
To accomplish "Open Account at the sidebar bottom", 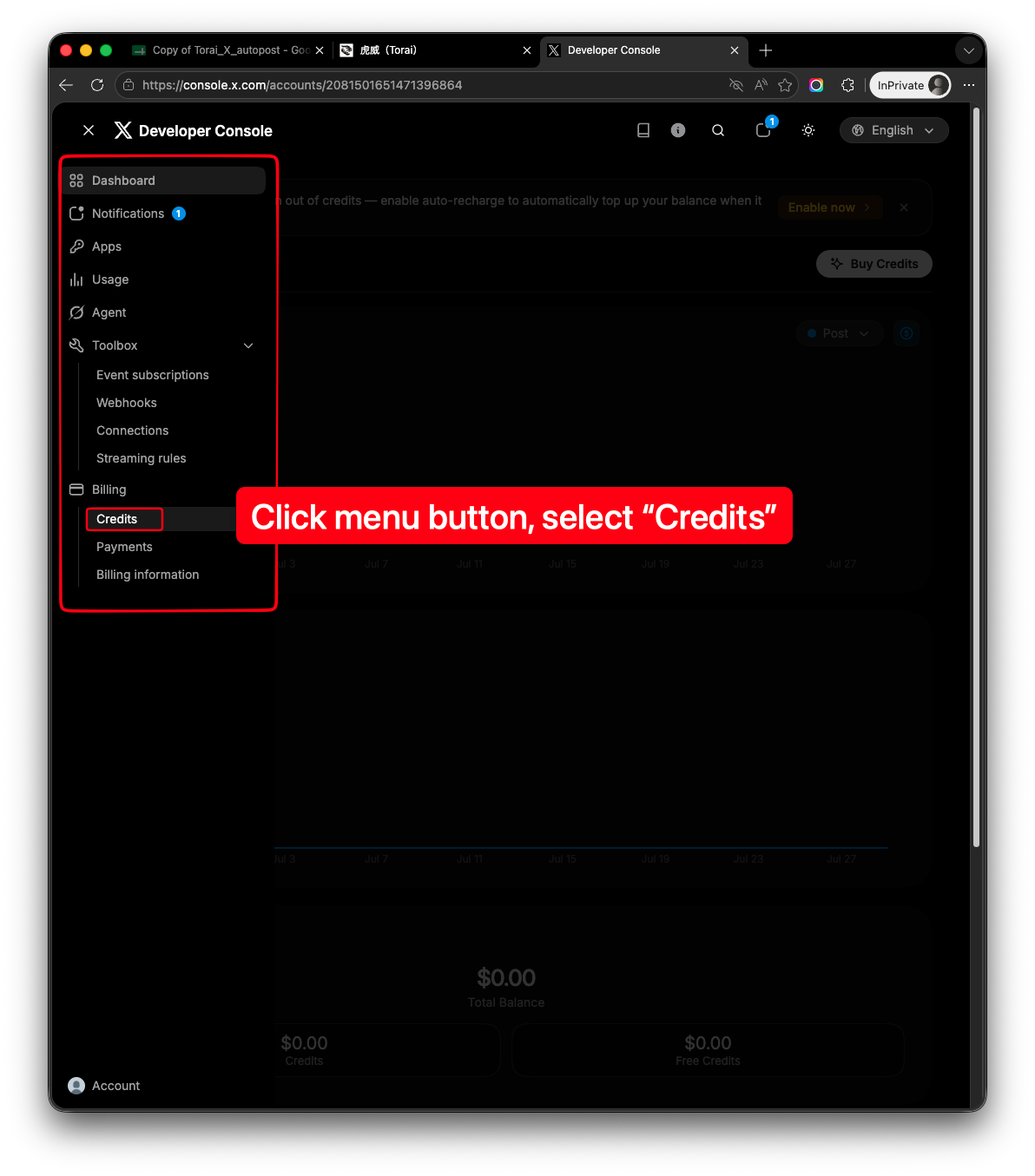I will pyautogui.click(x=104, y=1086).
